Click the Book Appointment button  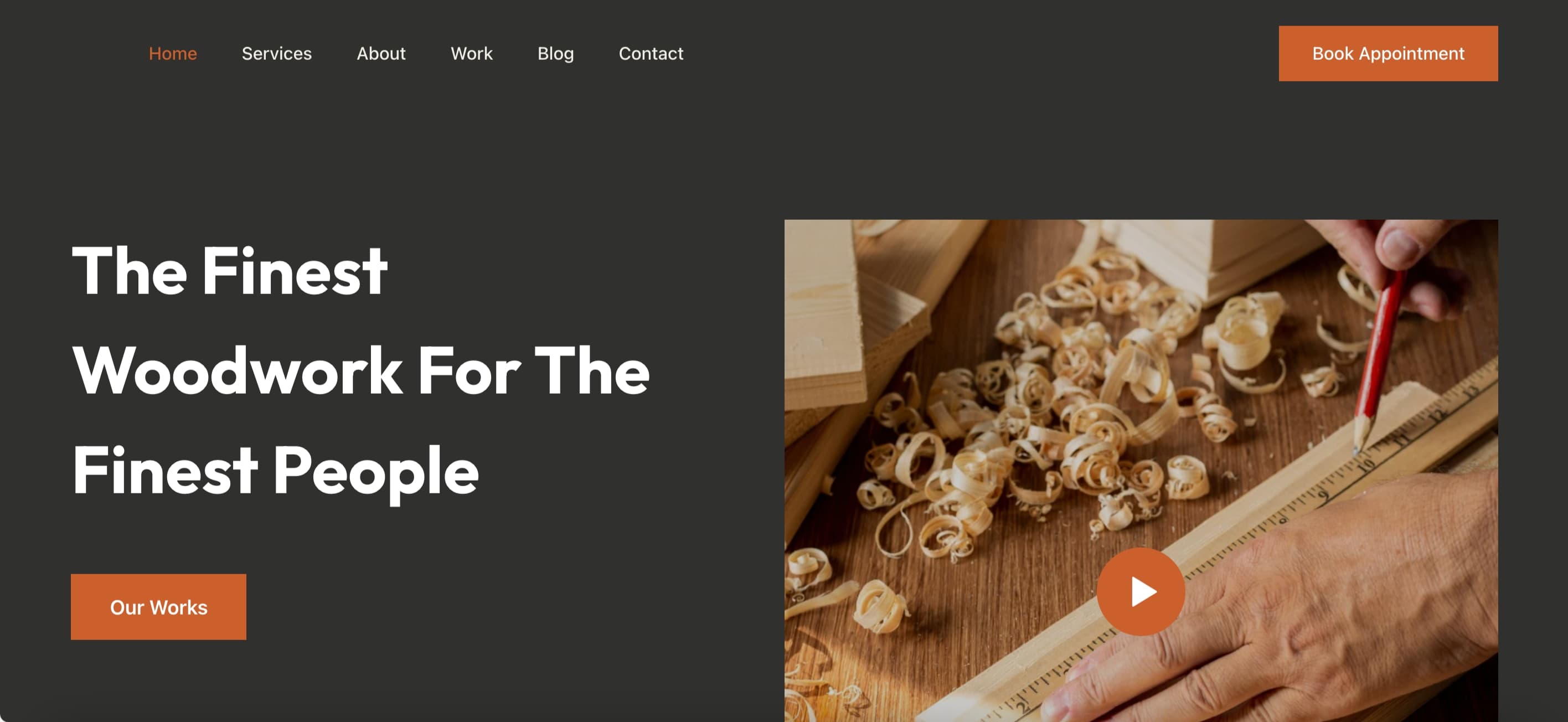click(x=1388, y=54)
